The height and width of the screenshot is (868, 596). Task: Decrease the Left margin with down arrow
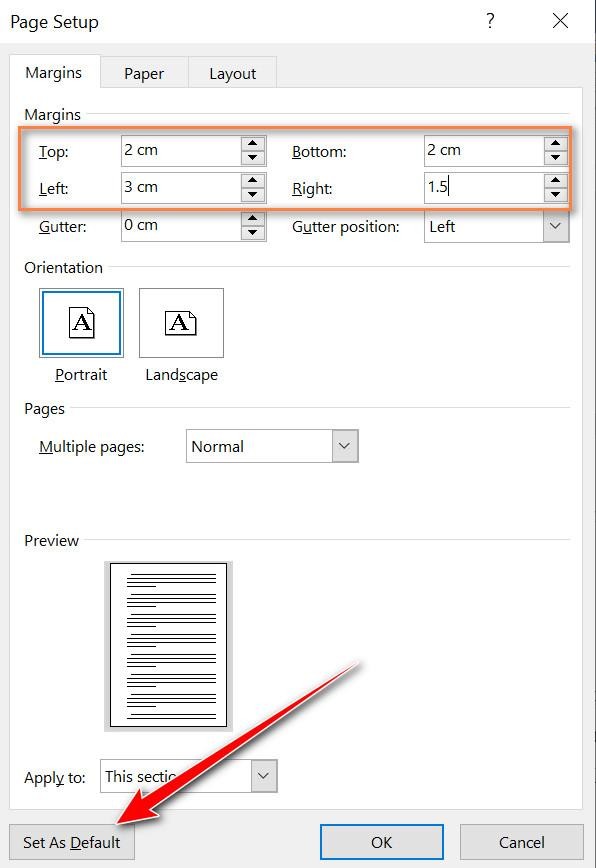pyautogui.click(x=253, y=195)
